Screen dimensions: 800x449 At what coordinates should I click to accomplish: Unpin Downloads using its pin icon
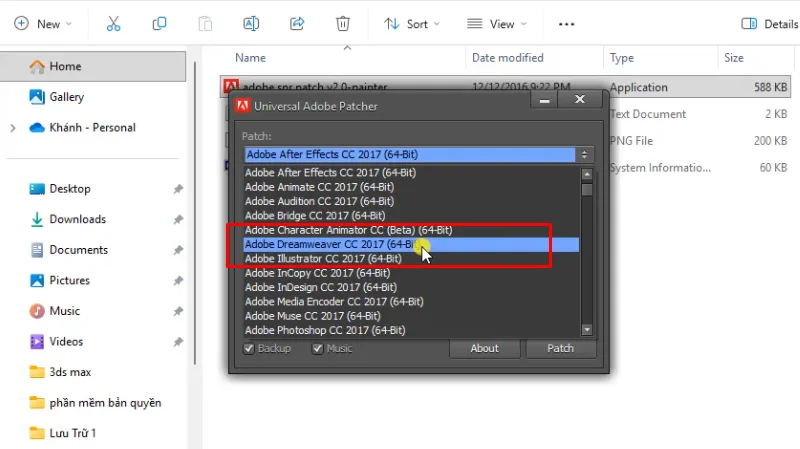[x=178, y=220]
